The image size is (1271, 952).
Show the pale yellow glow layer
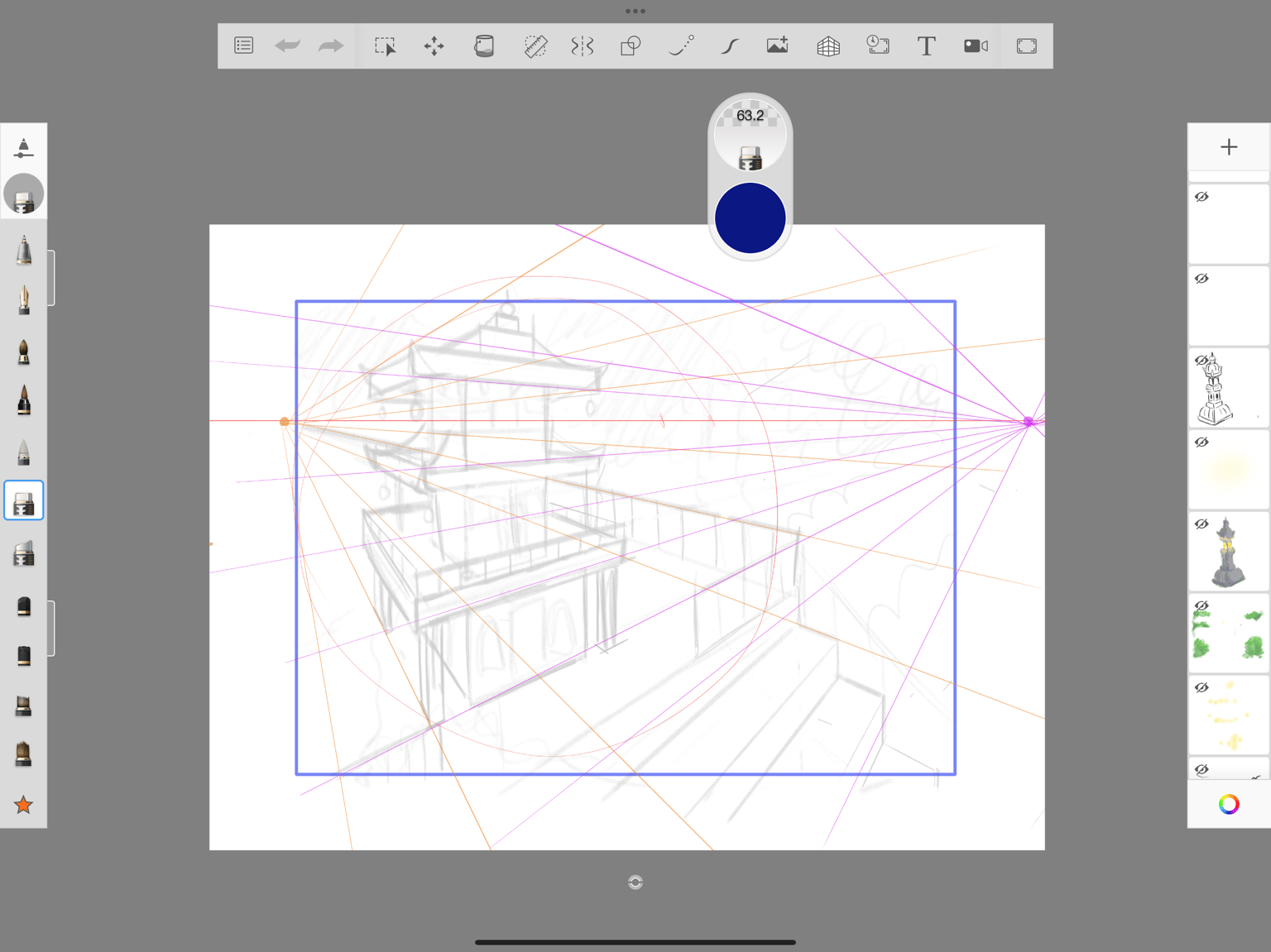[x=1201, y=443]
